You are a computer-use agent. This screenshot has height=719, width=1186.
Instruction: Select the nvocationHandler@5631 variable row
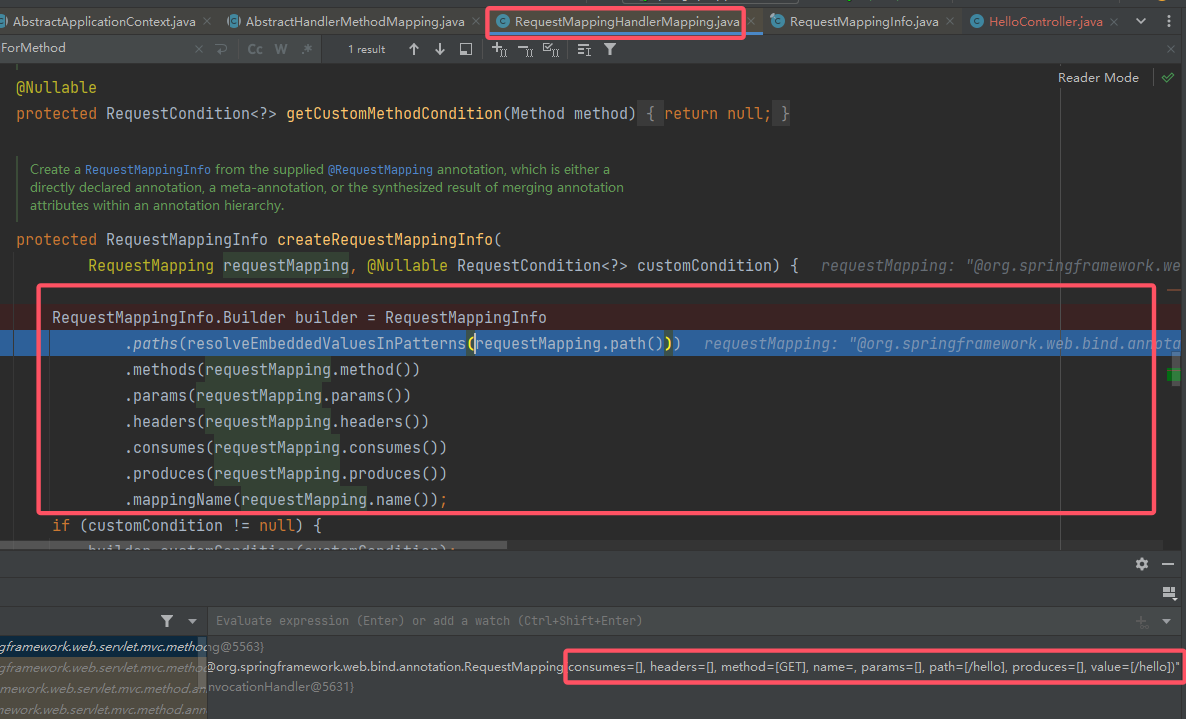pyautogui.click(x=280, y=686)
